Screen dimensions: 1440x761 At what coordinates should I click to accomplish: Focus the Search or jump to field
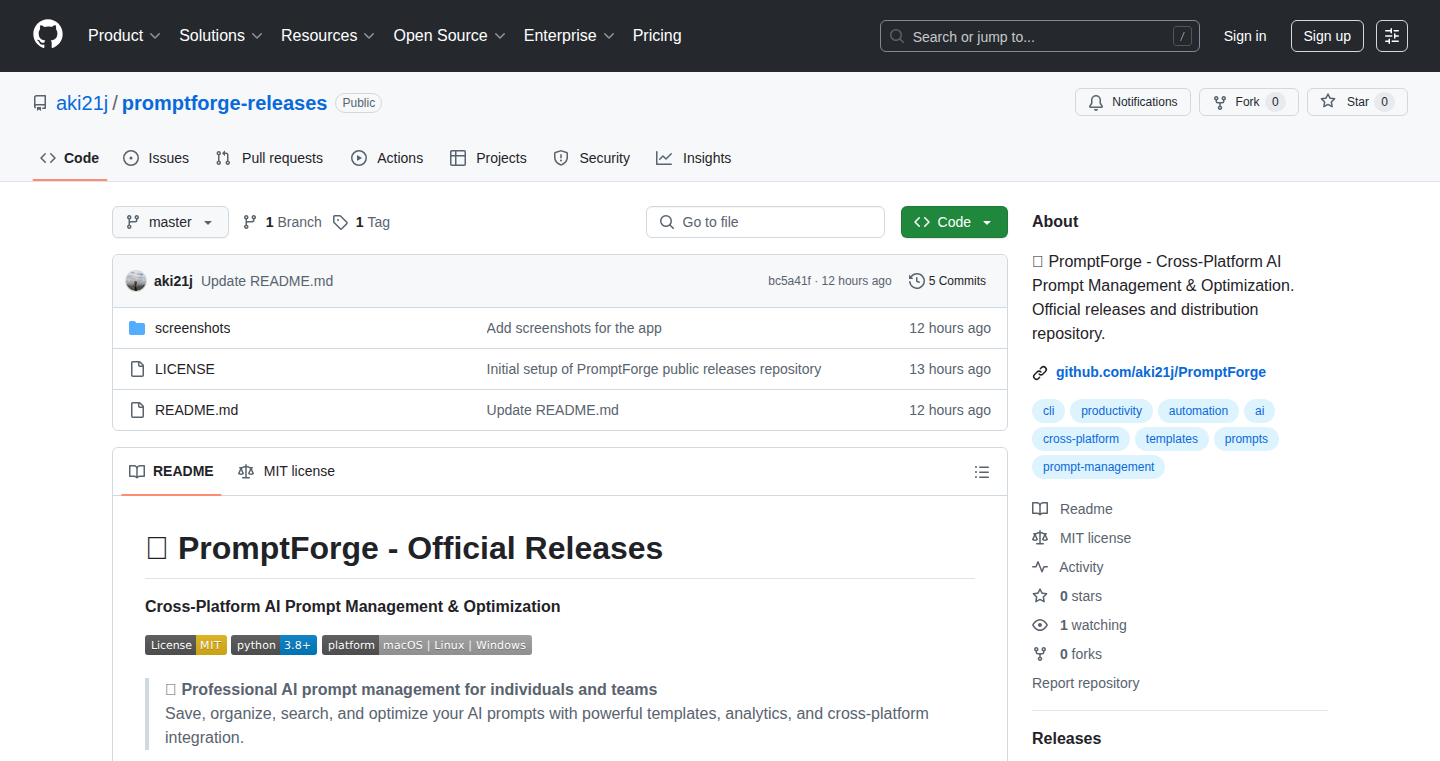tap(1040, 36)
